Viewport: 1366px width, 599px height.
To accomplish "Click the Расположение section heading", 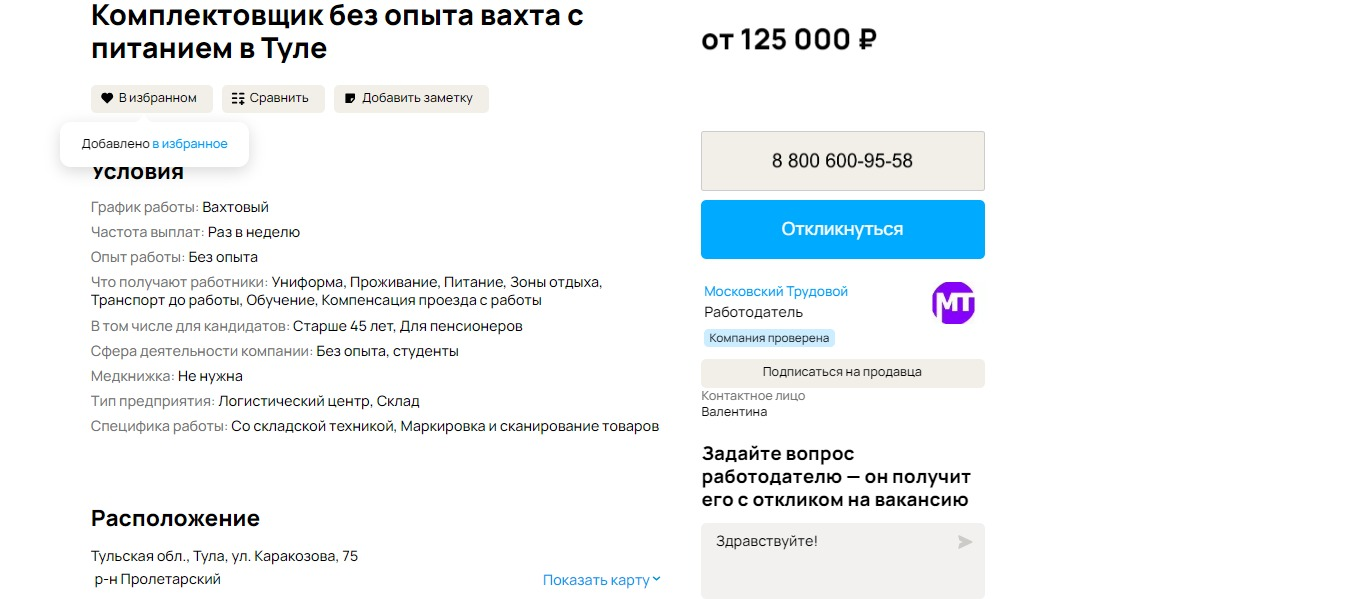I will [175, 518].
